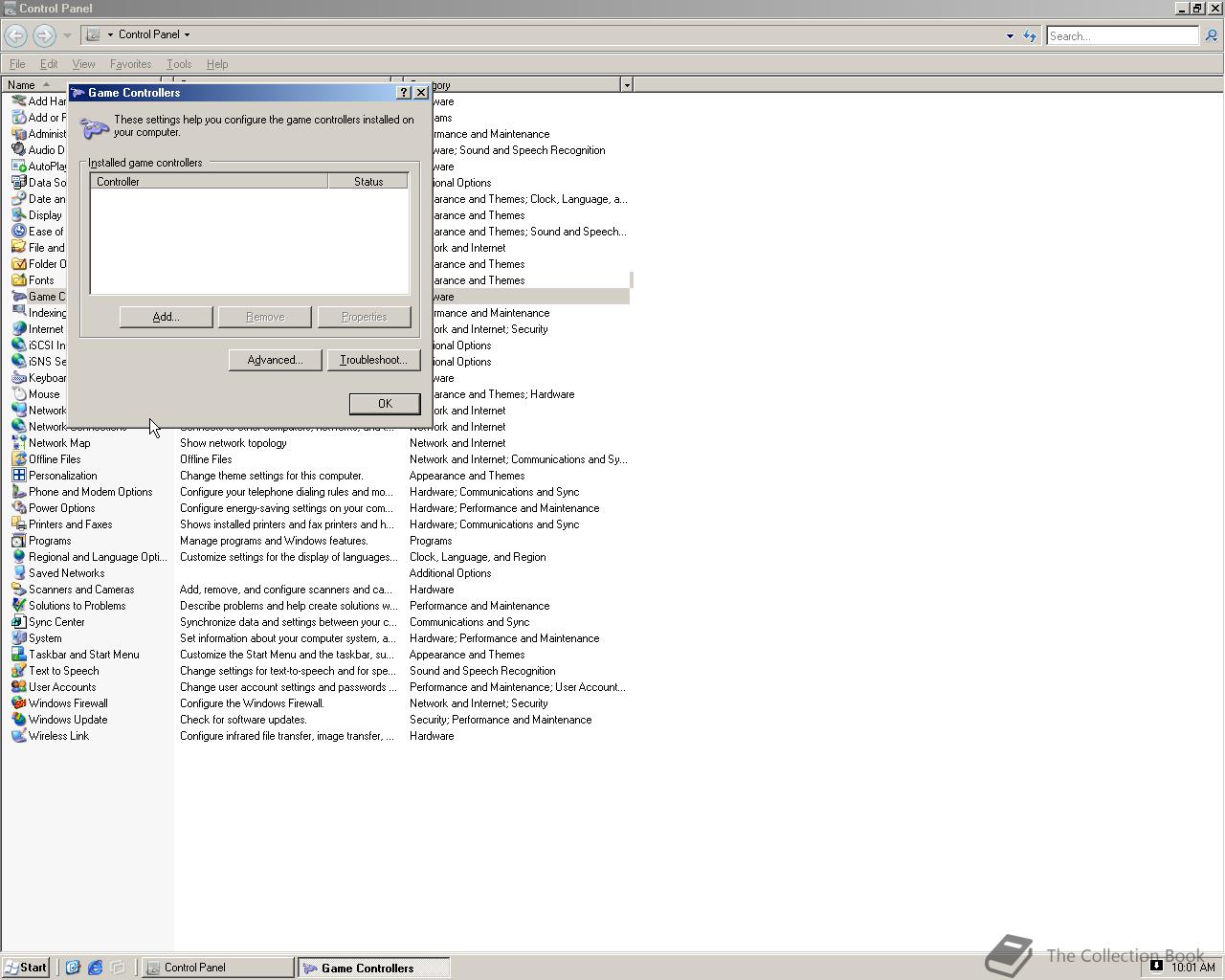The height and width of the screenshot is (980, 1225).
Task: Open the Edit menu
Action: (x=49, y=64)
